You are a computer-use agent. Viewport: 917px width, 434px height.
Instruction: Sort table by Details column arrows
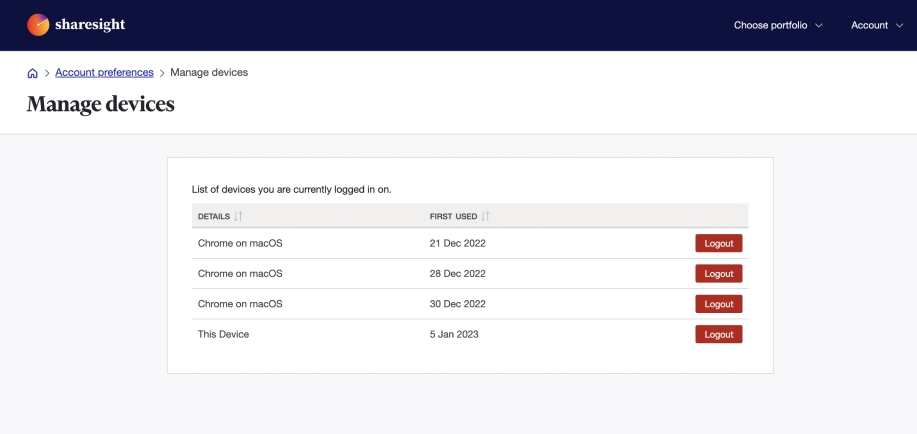tap(238, 216)
